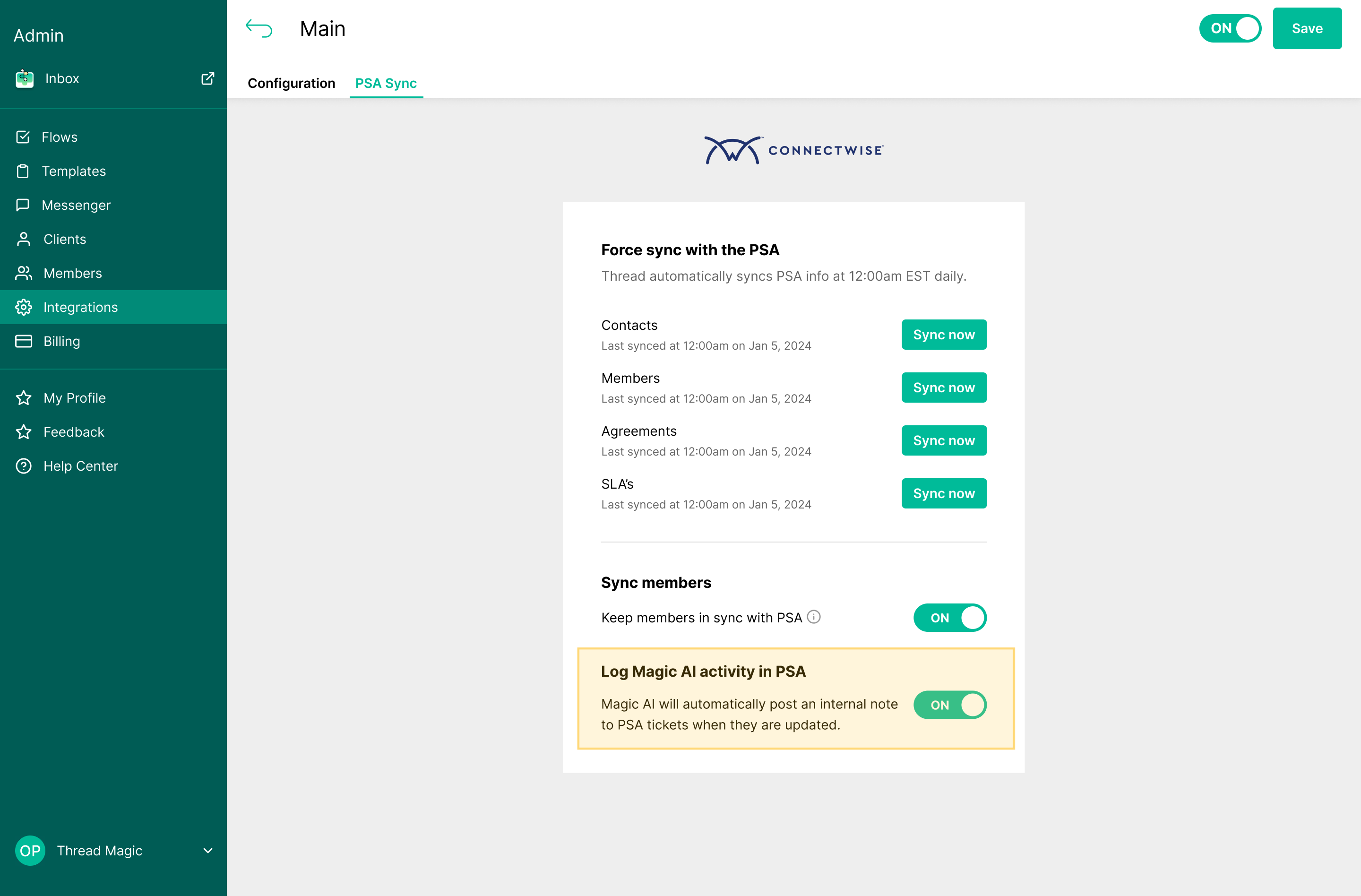Click the info icon beside Keep members in sync

click(814, 617)
